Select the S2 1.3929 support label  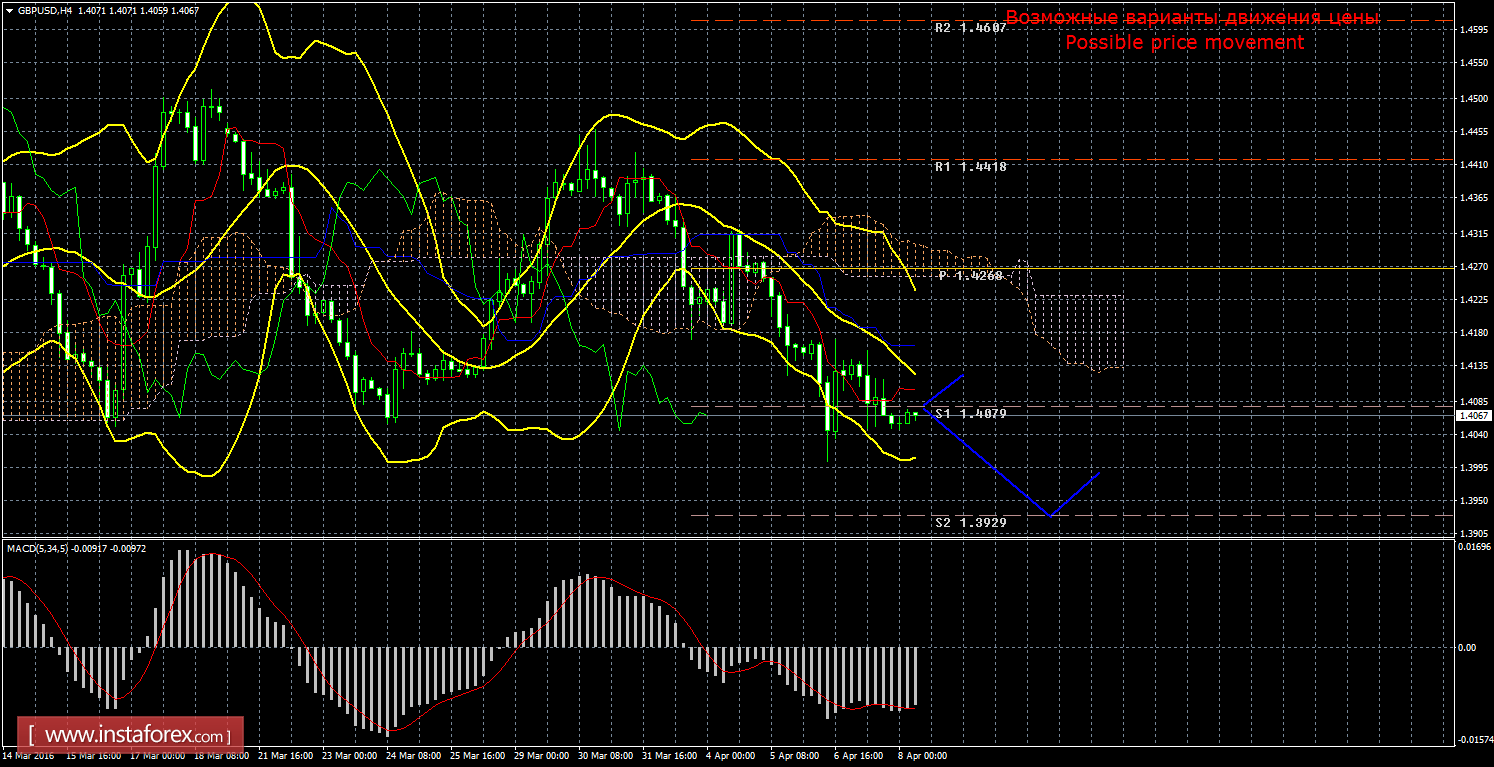coord(970,522)
